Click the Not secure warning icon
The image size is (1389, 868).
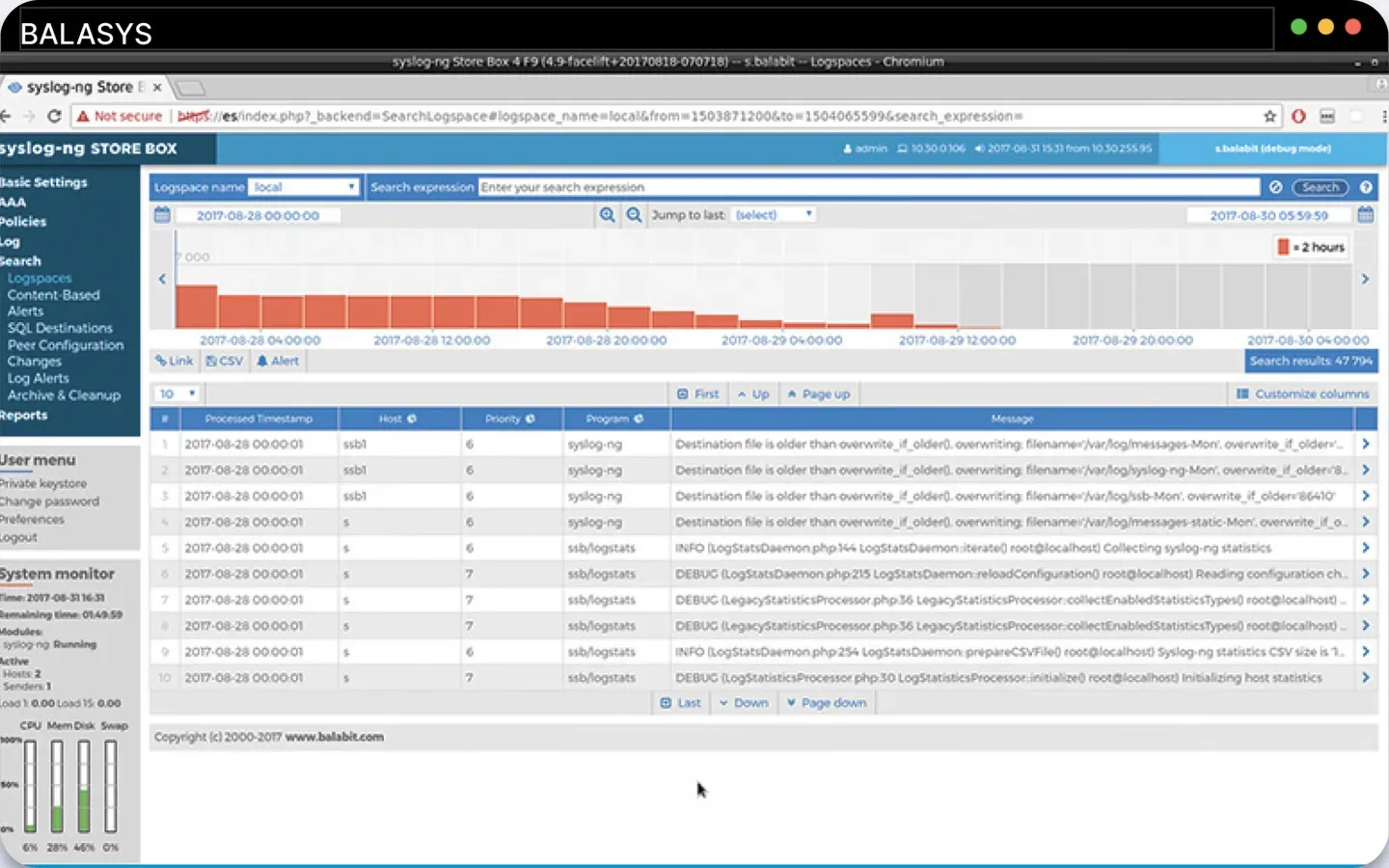[x=83, y=116]
